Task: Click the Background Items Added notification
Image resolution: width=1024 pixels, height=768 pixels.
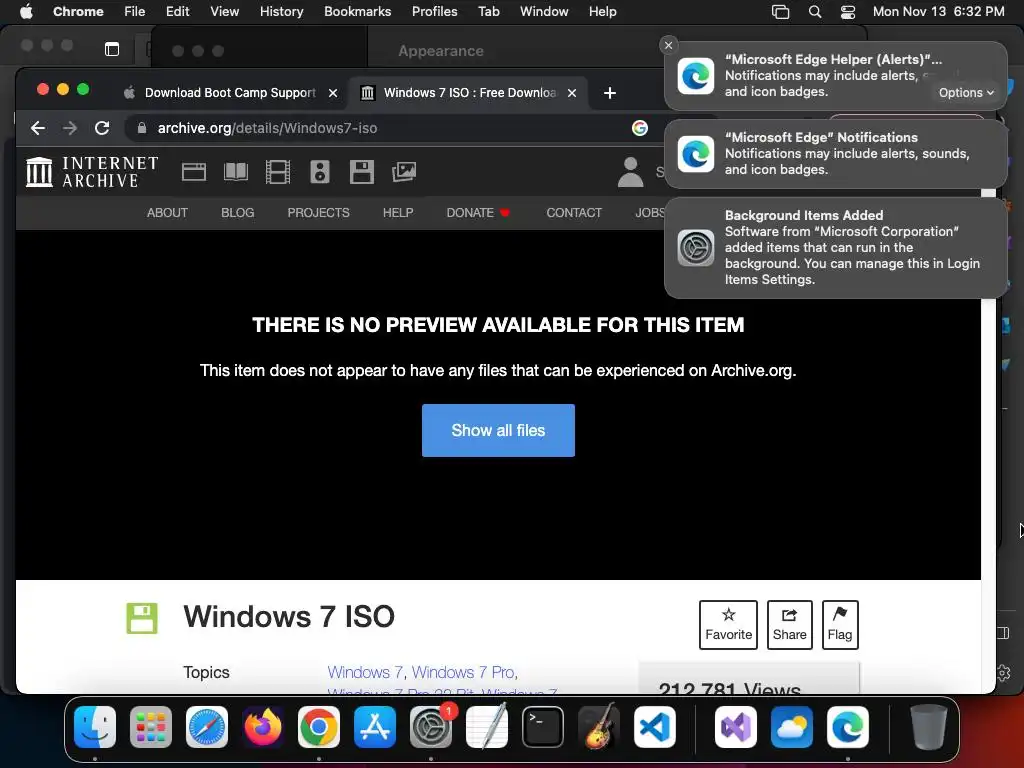Action: click(835, 248)
